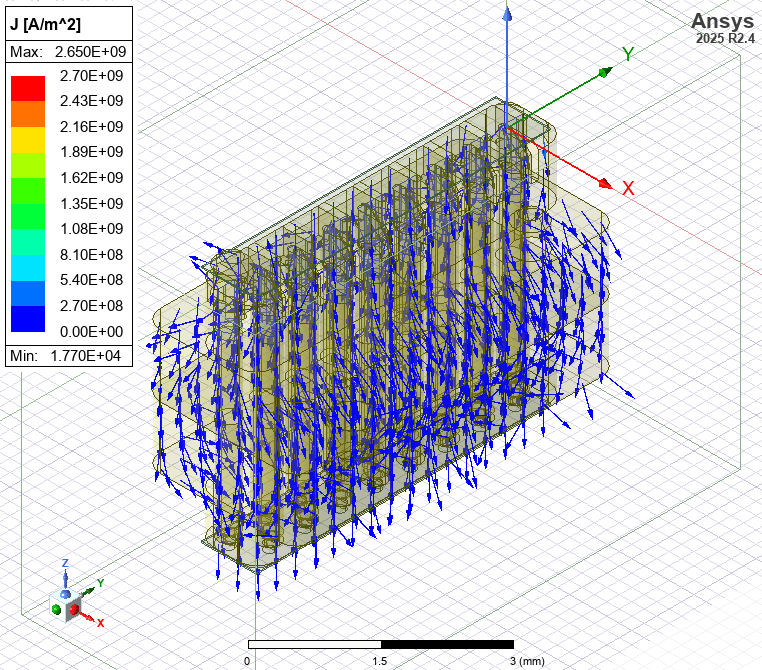Click the J [A/m^2] legend title
This screenshot has width=762, height=670.
pyautogui.click(x=46, y=24)
